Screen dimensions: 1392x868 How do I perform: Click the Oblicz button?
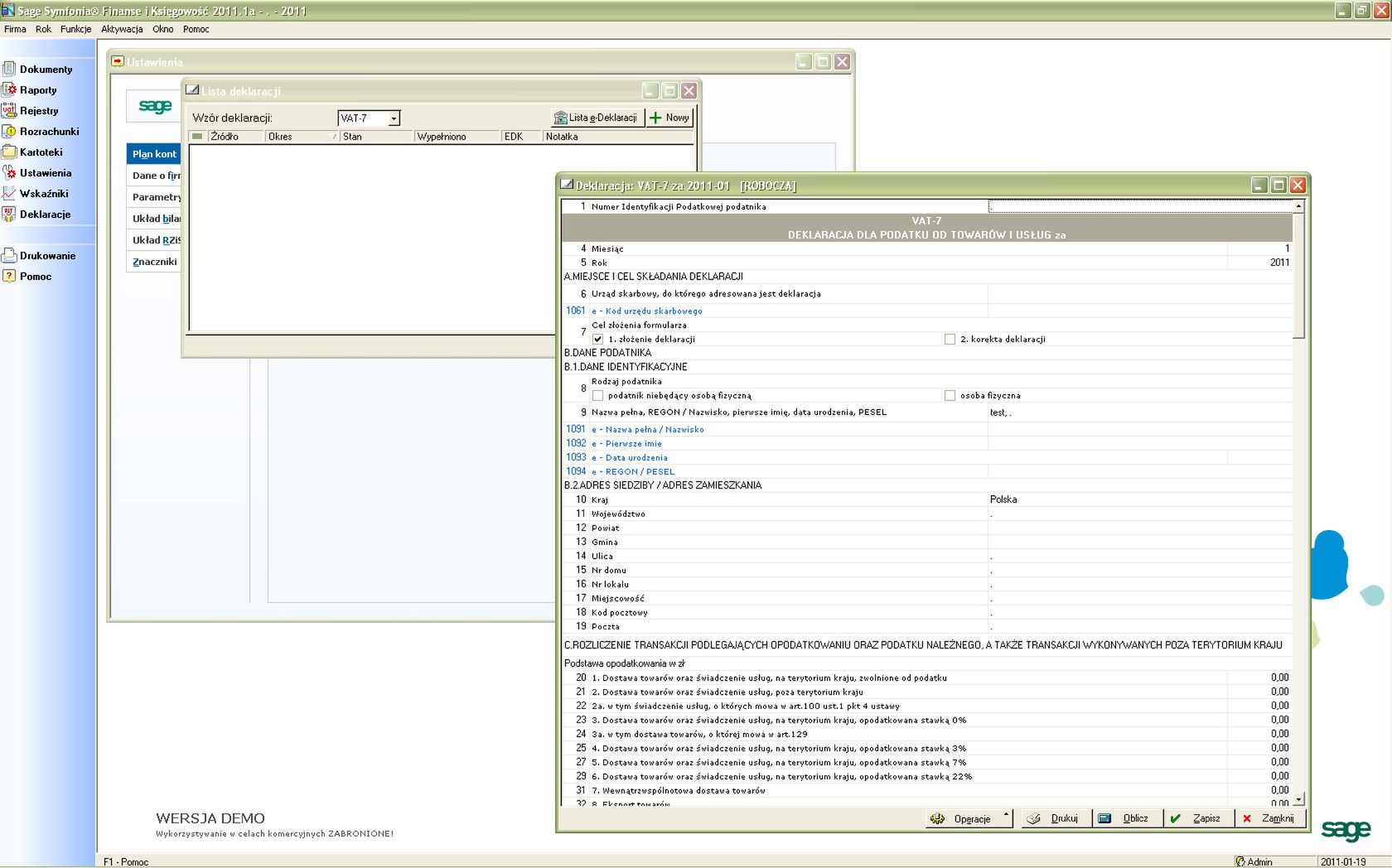(1127, 818)
